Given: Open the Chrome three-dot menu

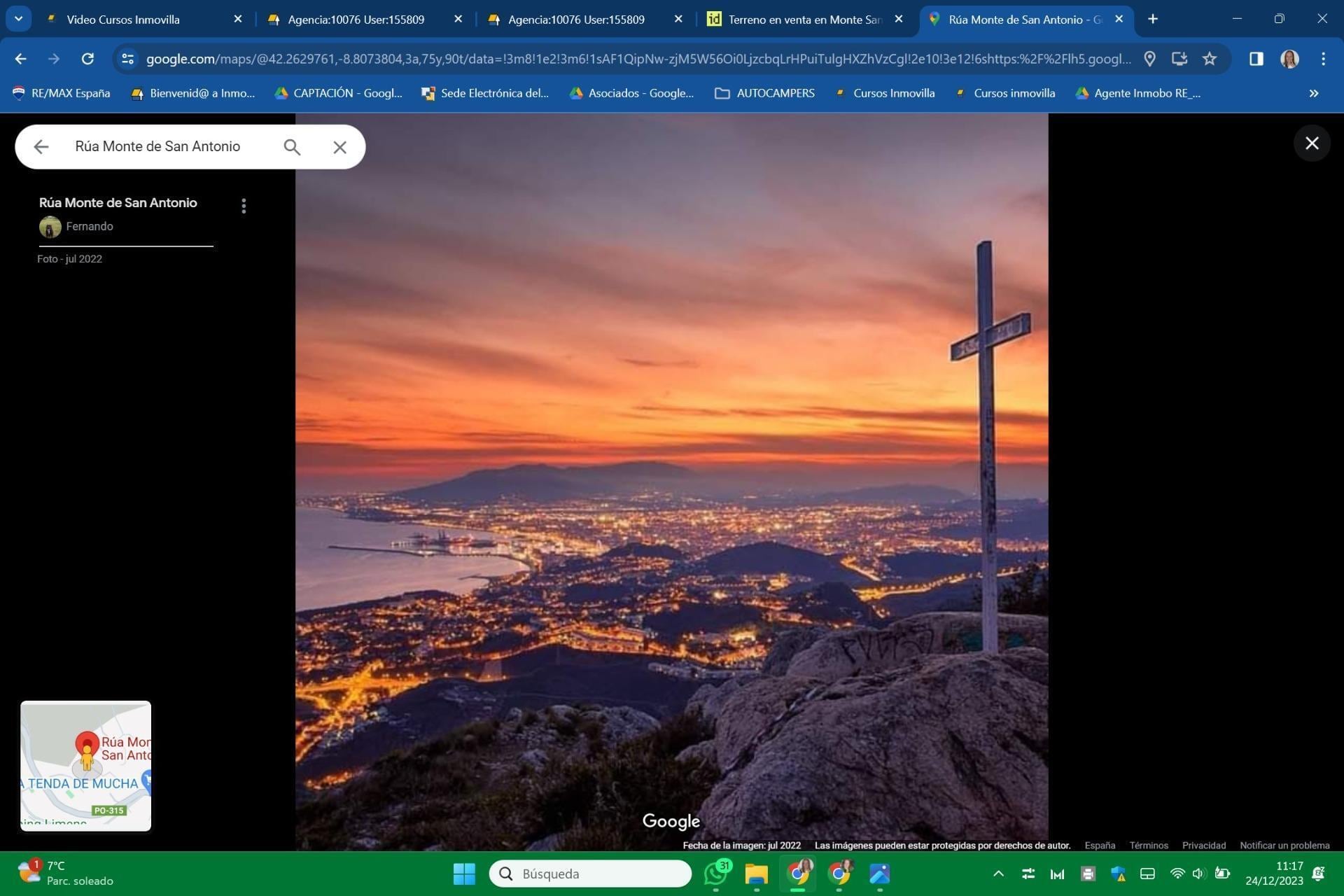Looking at the screenshot, I should [x=1323, y=59].
